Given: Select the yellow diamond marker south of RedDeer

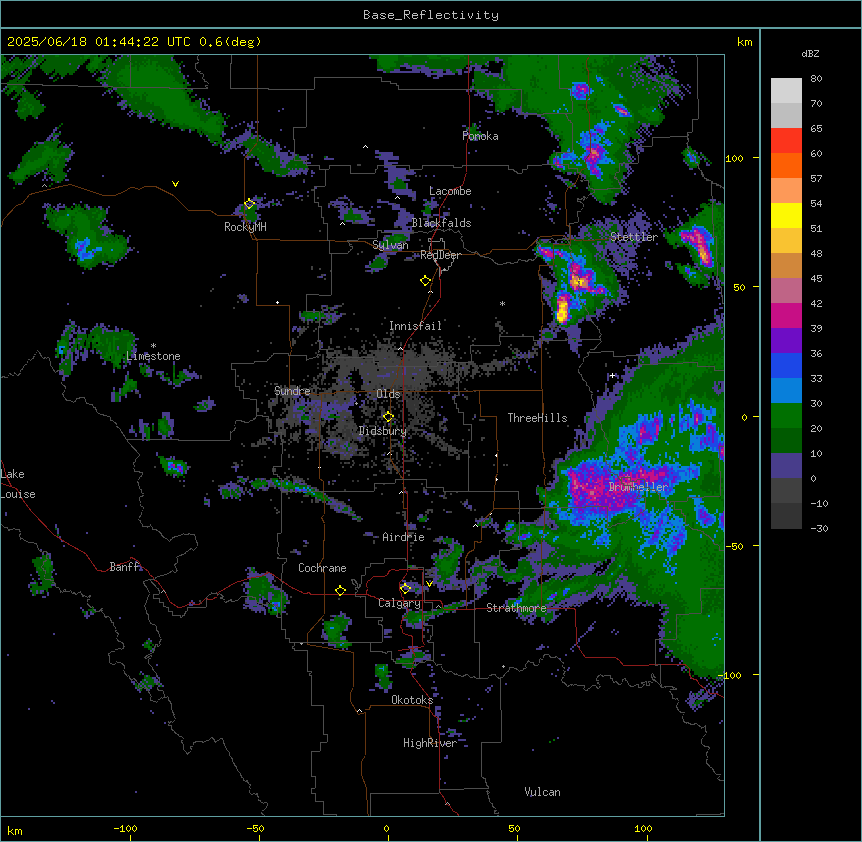Looking at the screenshot, I should click(425, 281).
